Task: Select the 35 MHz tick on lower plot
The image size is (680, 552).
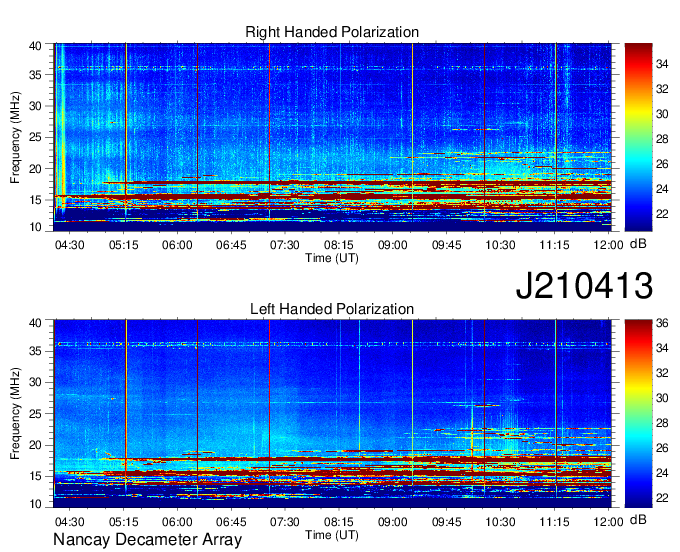Action: pyautogui.click(x=35, y=351)
